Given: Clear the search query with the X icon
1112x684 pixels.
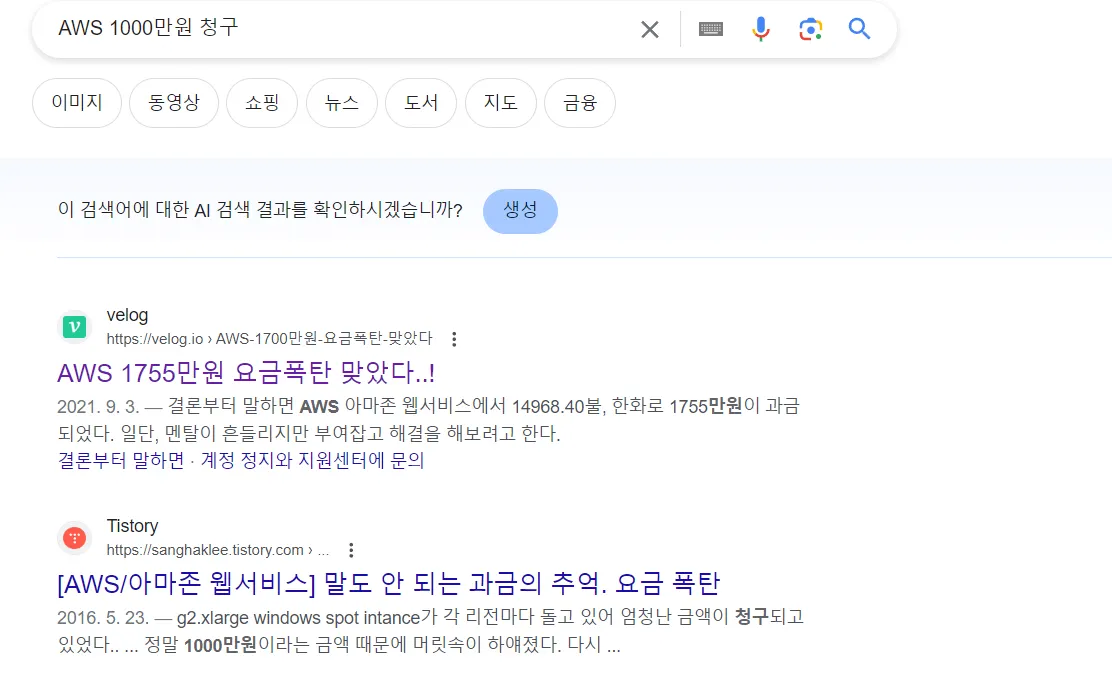Looking at the screenshot, I should 650,29.
